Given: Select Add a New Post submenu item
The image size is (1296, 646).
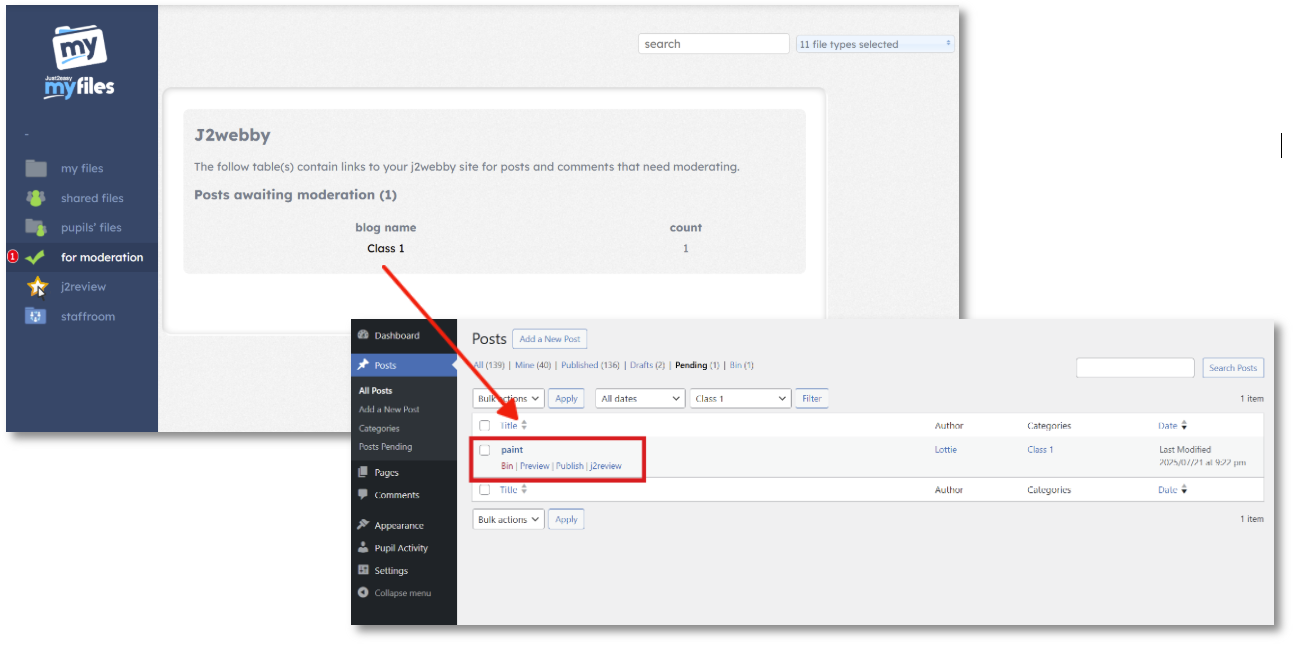Looking at the screenshot, I should (389, 409).
